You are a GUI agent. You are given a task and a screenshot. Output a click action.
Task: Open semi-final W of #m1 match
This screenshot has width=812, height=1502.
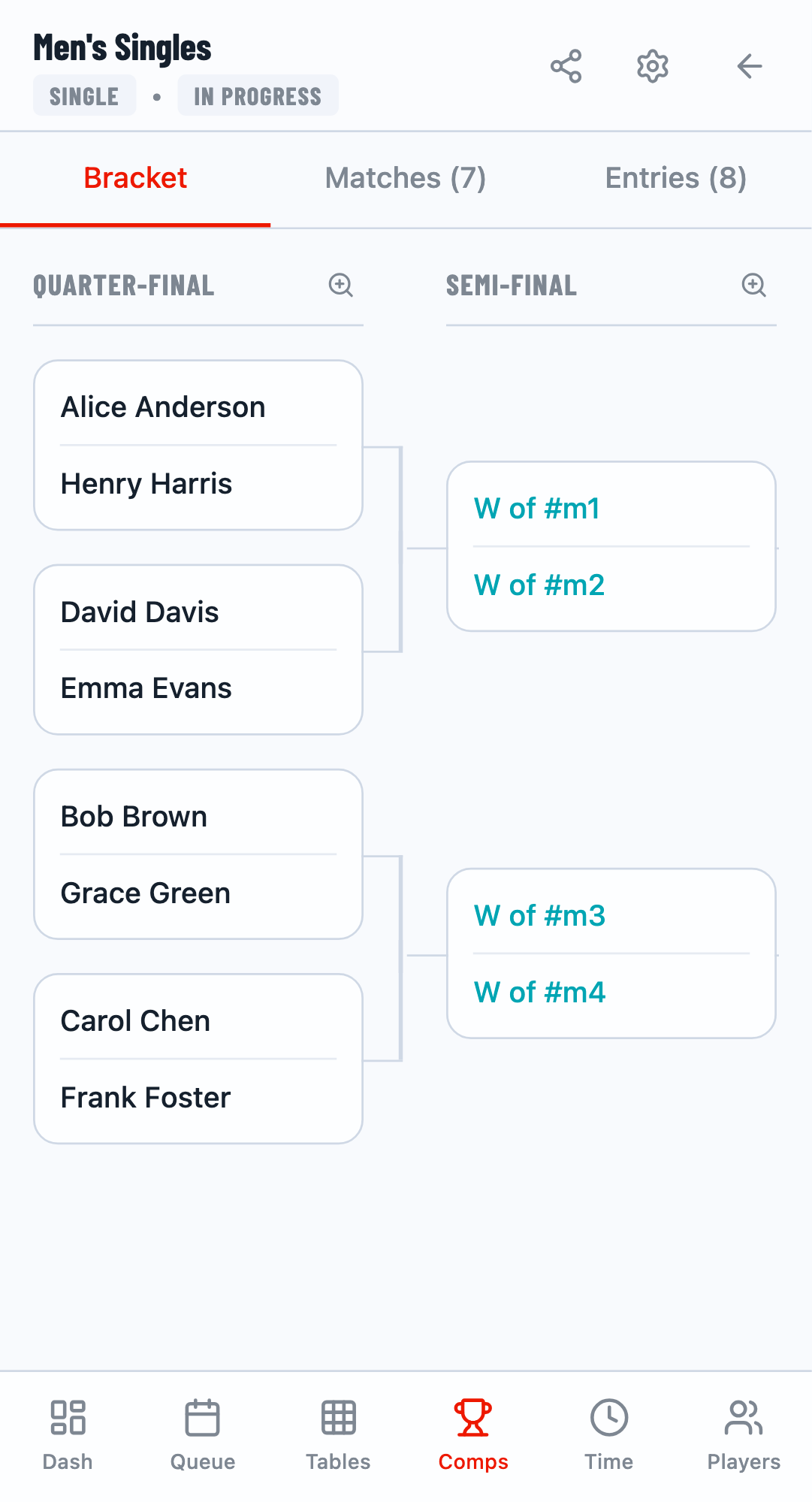[x=611, y=546]
